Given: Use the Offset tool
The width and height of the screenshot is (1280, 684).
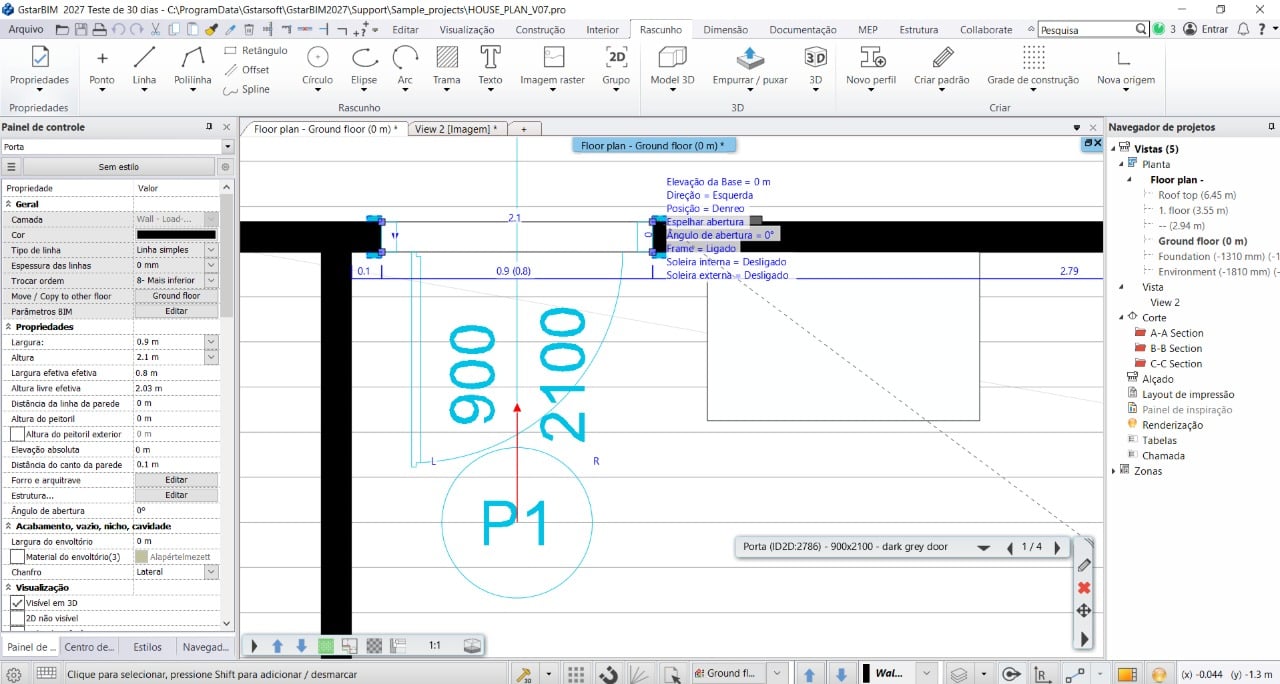Looking at the screenshot, I should 247,70.
